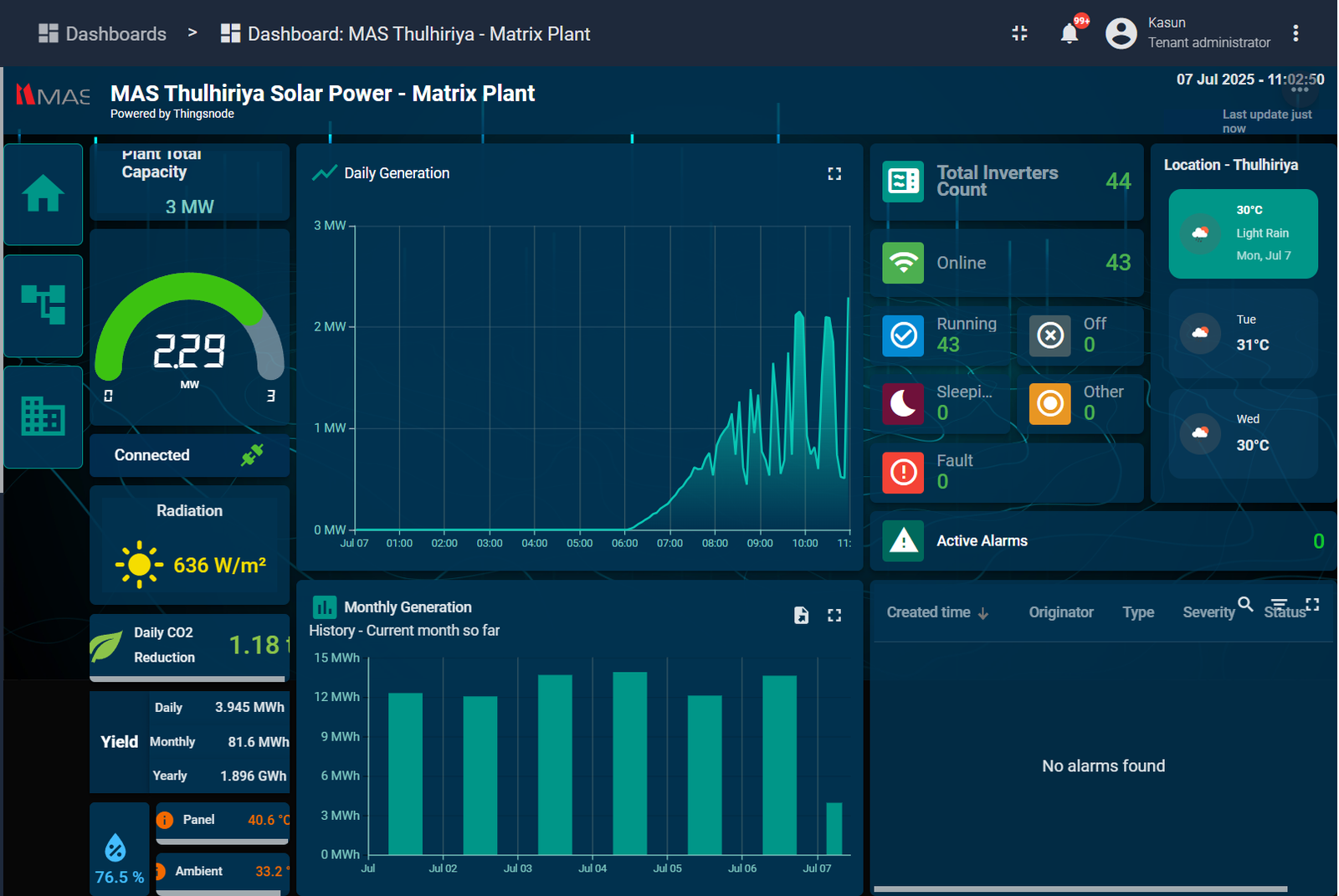Click the Fault exclamation icon
This screenshot has height=896, width=1339.
[x=903, y=473]
